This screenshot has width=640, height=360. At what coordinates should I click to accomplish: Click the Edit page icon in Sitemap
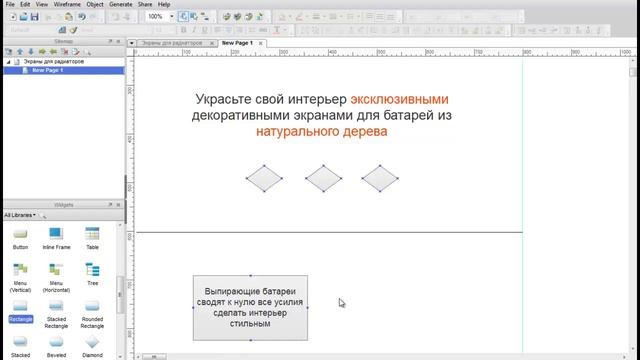76,52
